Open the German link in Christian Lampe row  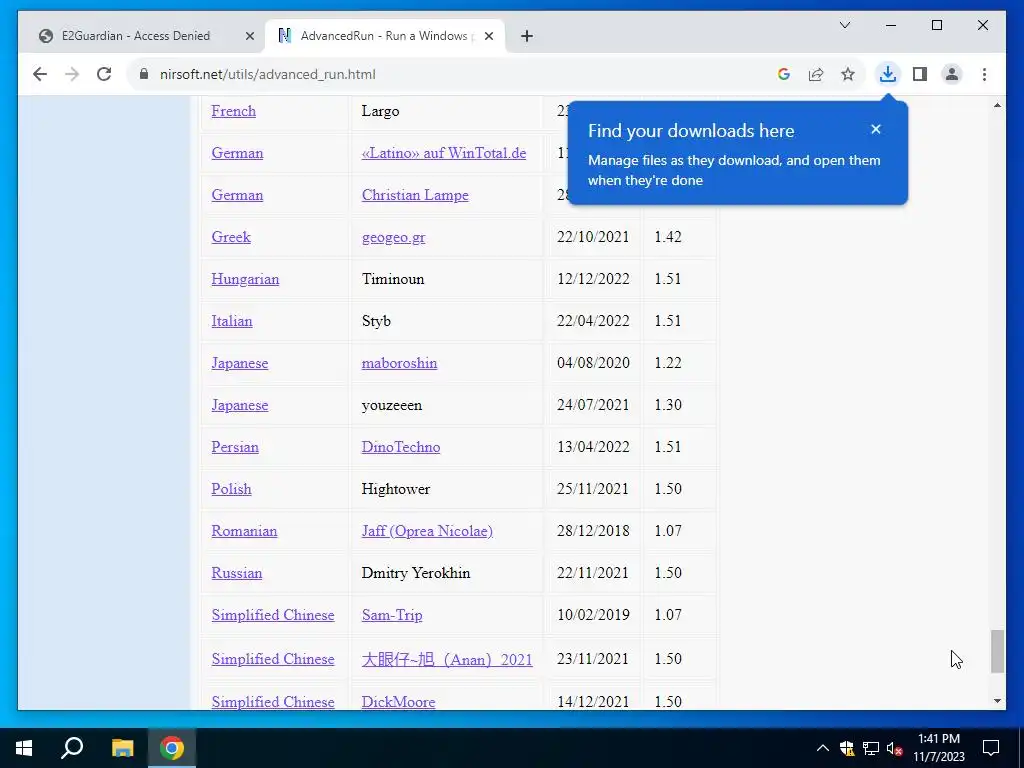tap(237, 195)
